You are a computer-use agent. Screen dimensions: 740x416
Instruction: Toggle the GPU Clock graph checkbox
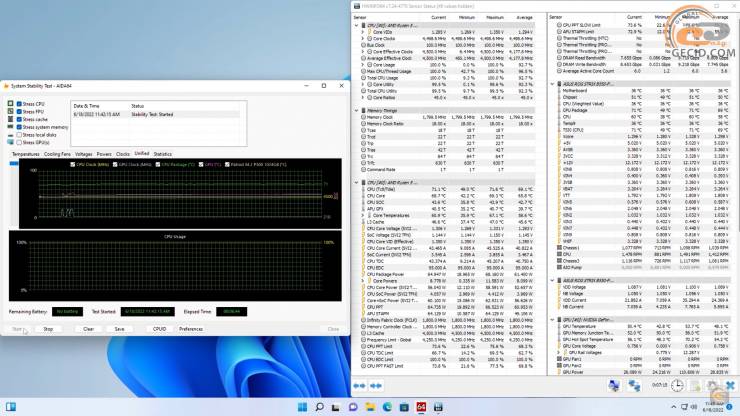click(115, 164)
